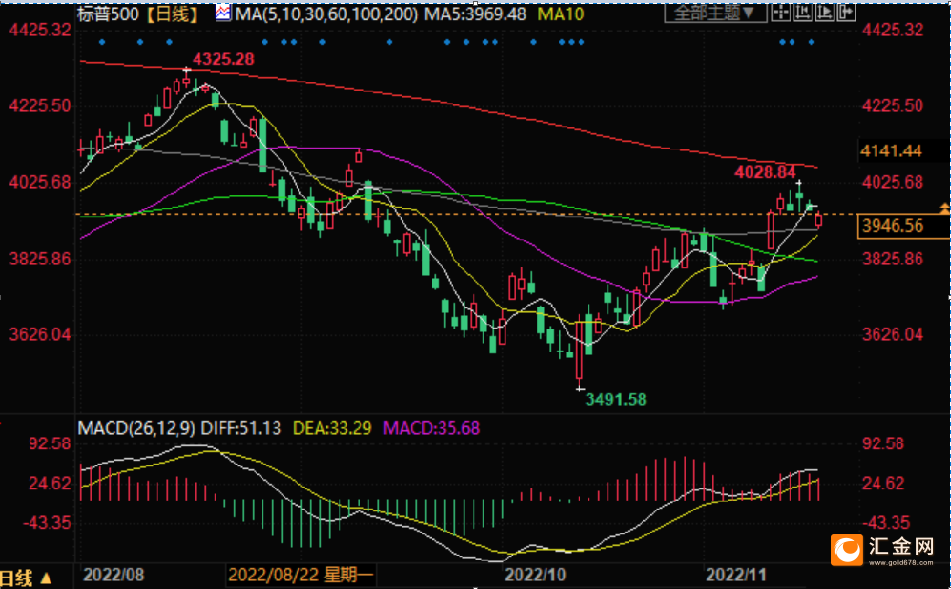Click the 4325.28 high price label
The height and width of the screenshot is (589, 951).
pyautogui.click(x=224, y=59)
